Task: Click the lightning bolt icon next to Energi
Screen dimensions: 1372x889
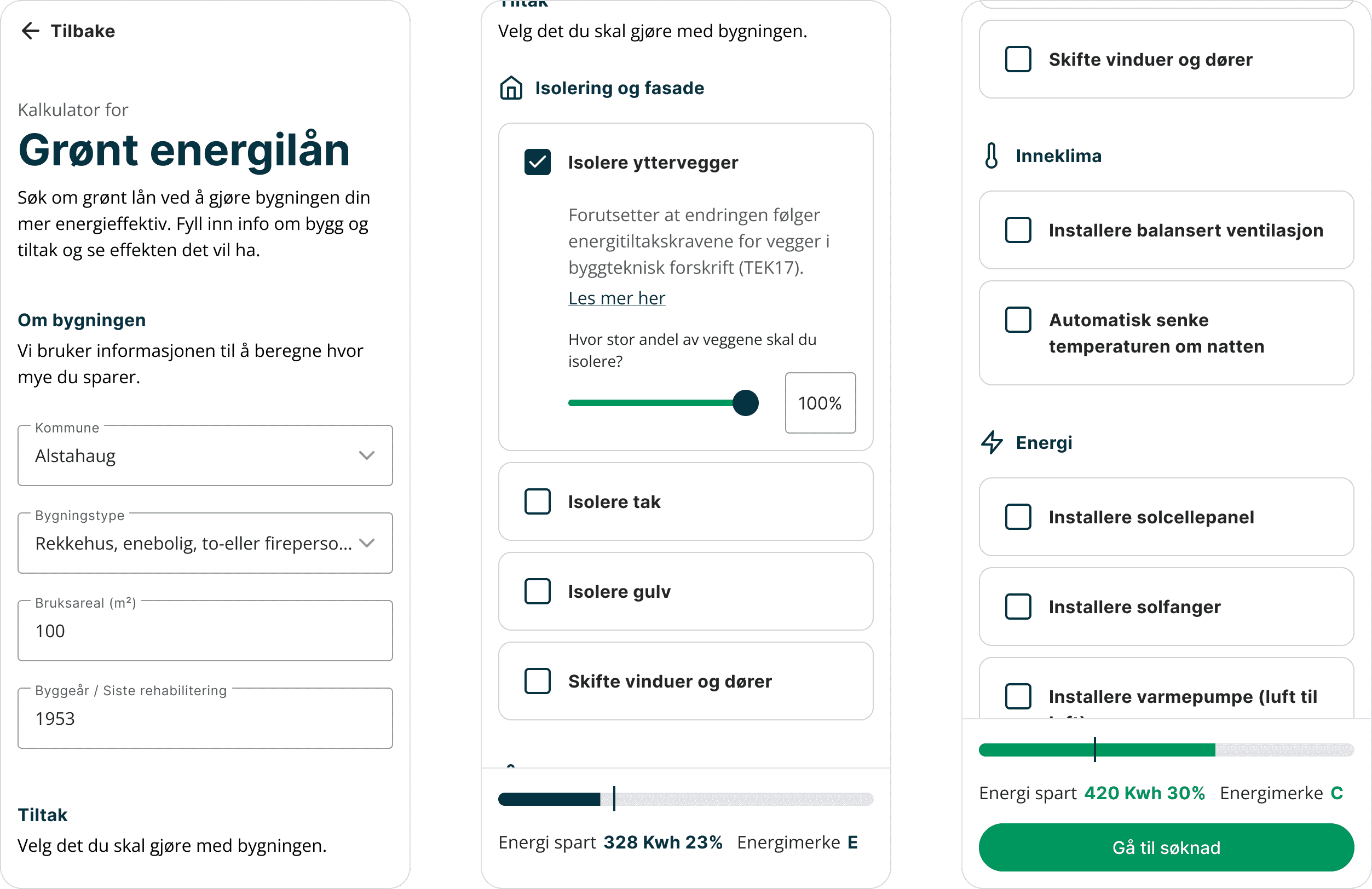Action: tap(991, 442)
